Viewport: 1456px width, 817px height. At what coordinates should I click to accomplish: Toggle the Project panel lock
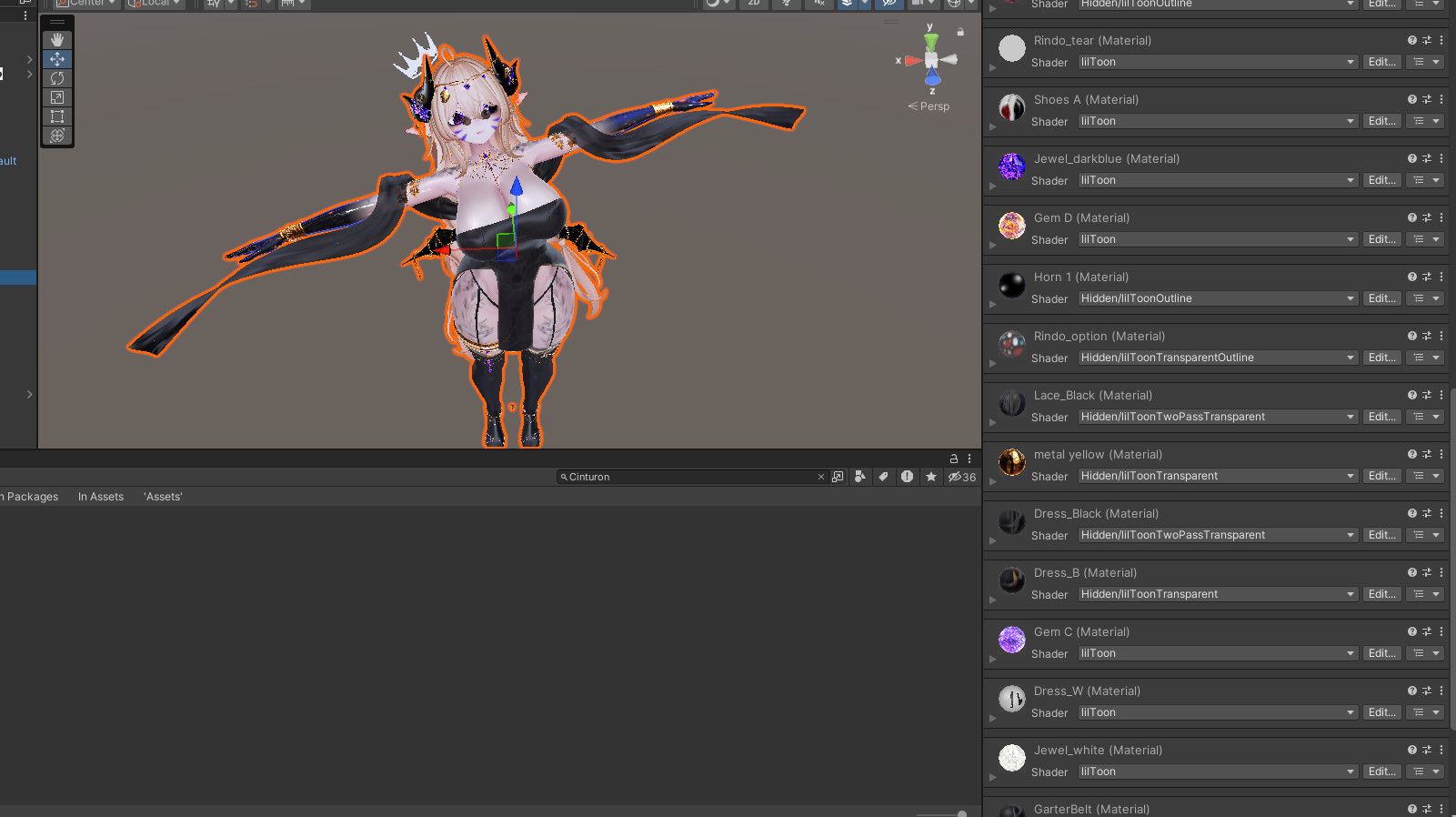coord(954,459)
